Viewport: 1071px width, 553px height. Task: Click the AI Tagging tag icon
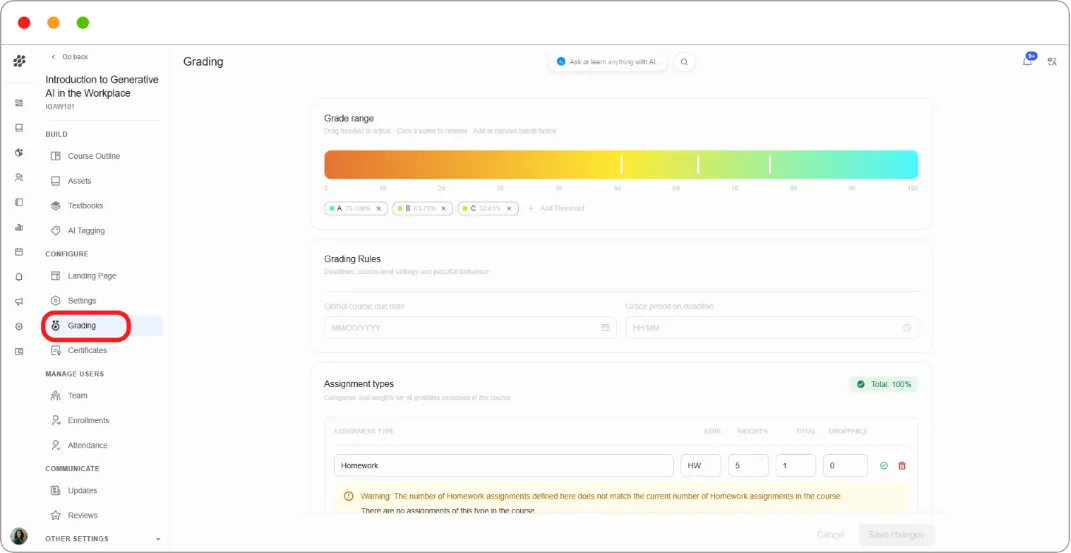[x=56, y=231]
